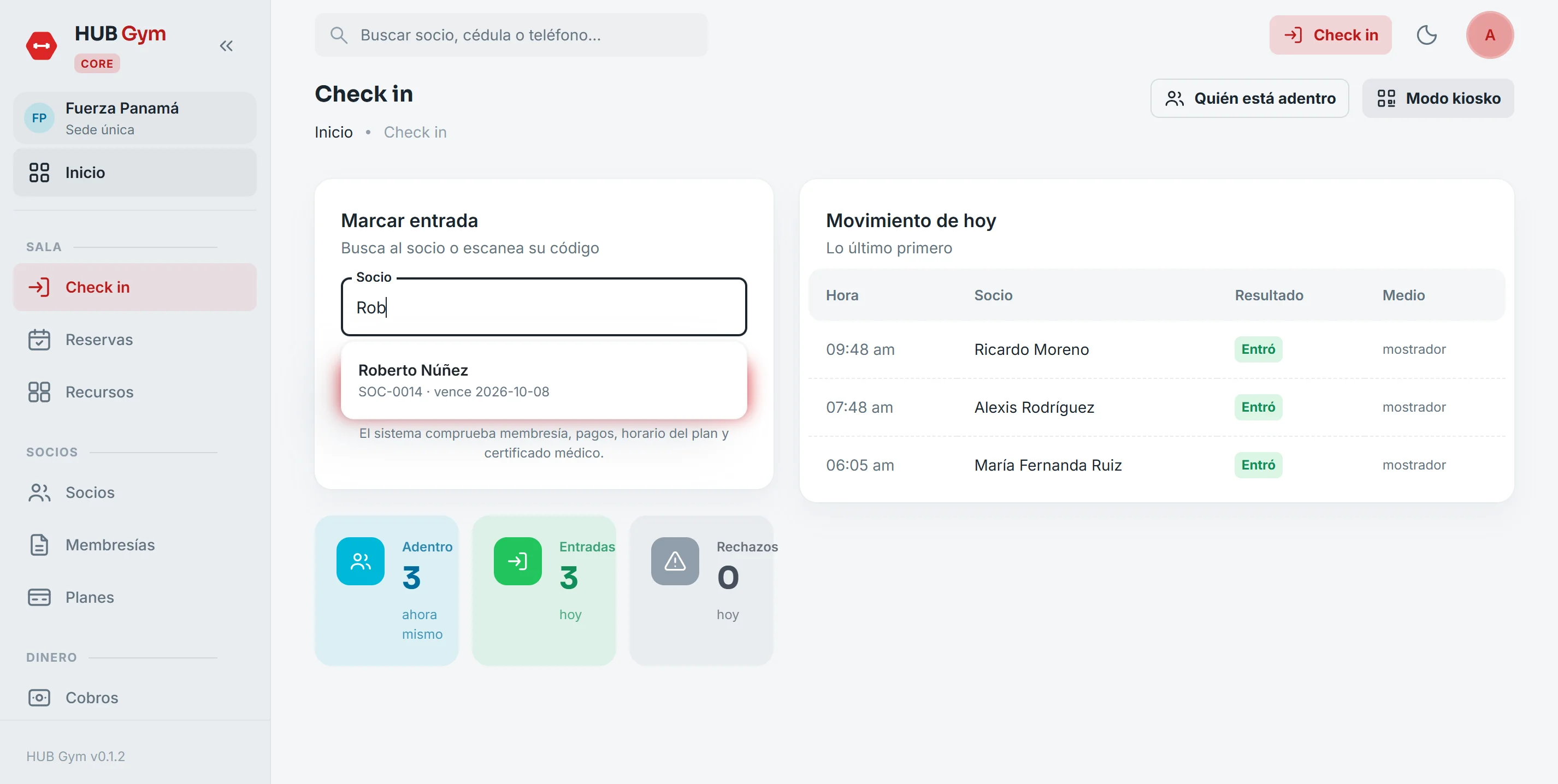The height and width of the screenshot is (784, 1558).
Task: Click the search magnifier icon
Action: pos(339,35)
